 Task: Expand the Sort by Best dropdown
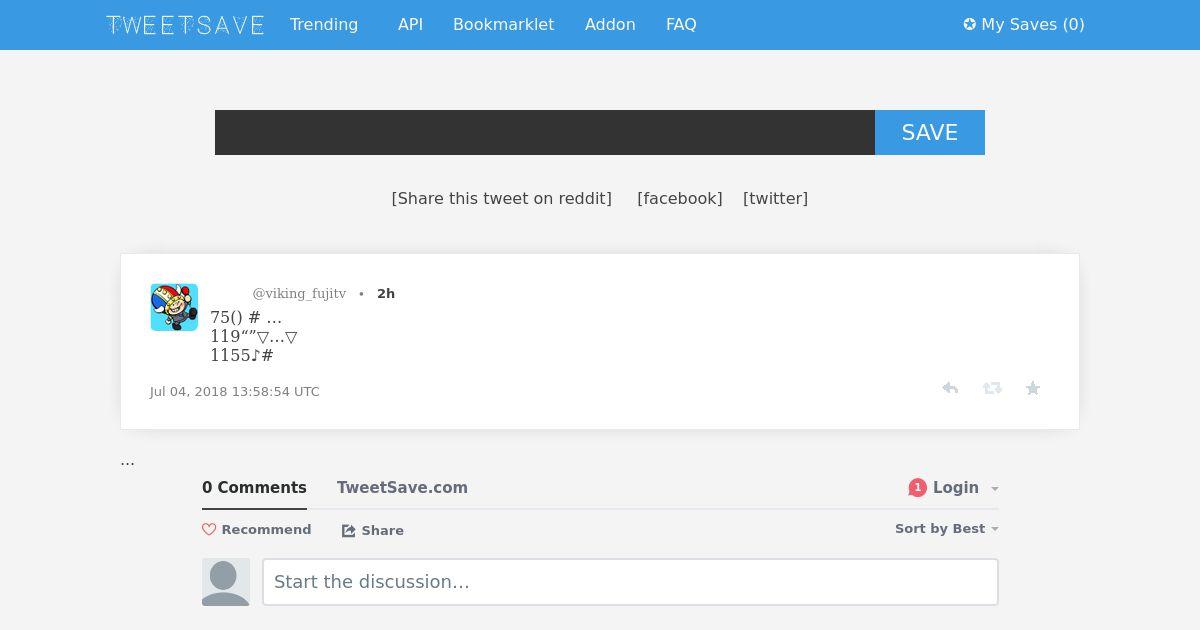click(x=947, y=528)
